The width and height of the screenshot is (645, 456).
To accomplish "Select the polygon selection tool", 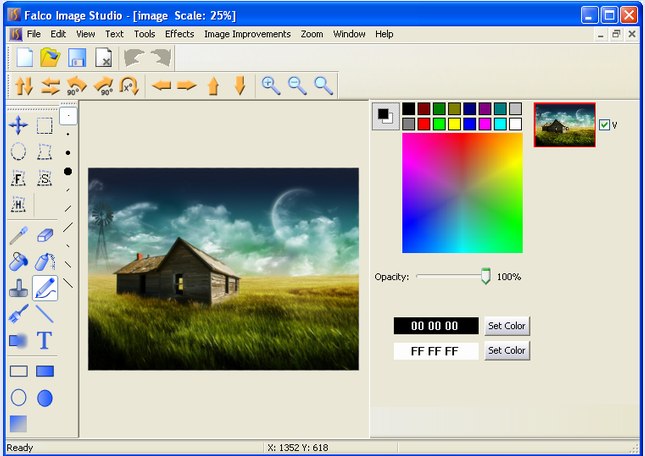I will (44, 151).
